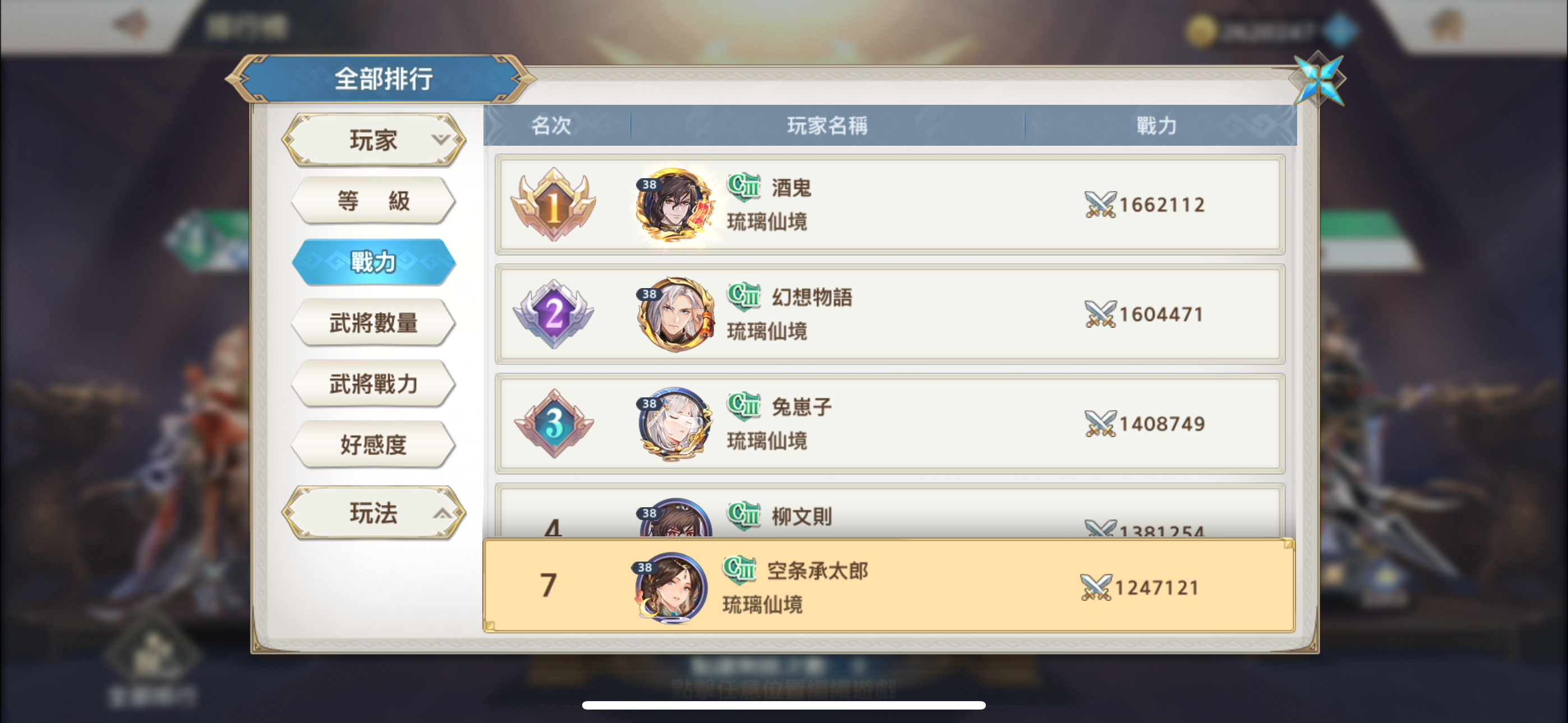Collapse the 玩家 category dropdown
The width and height of the screenshot is (1568, 723).
(373, 140)
